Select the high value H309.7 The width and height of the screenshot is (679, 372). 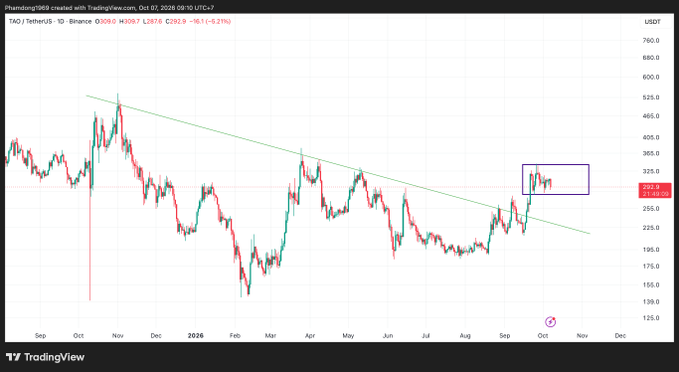tap(129, 21)
